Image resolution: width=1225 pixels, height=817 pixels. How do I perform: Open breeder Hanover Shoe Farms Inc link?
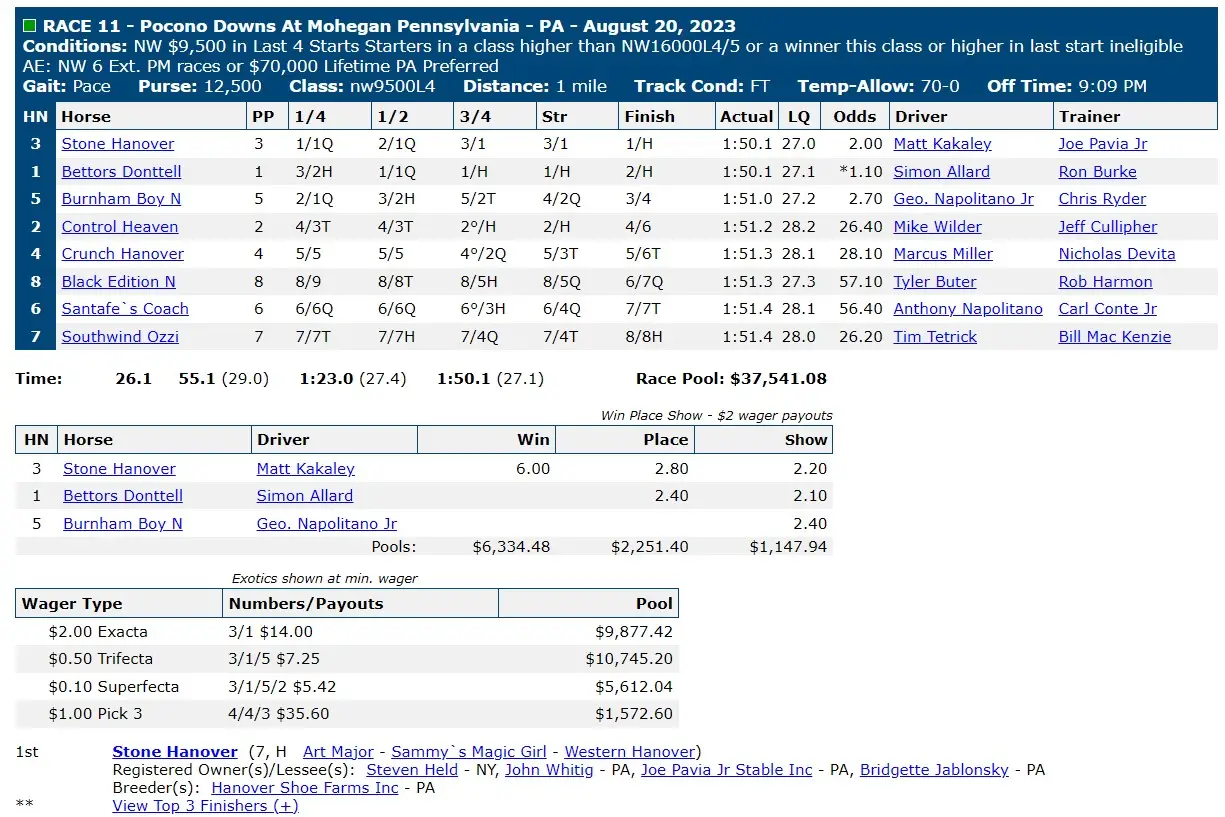pos(305,788)
